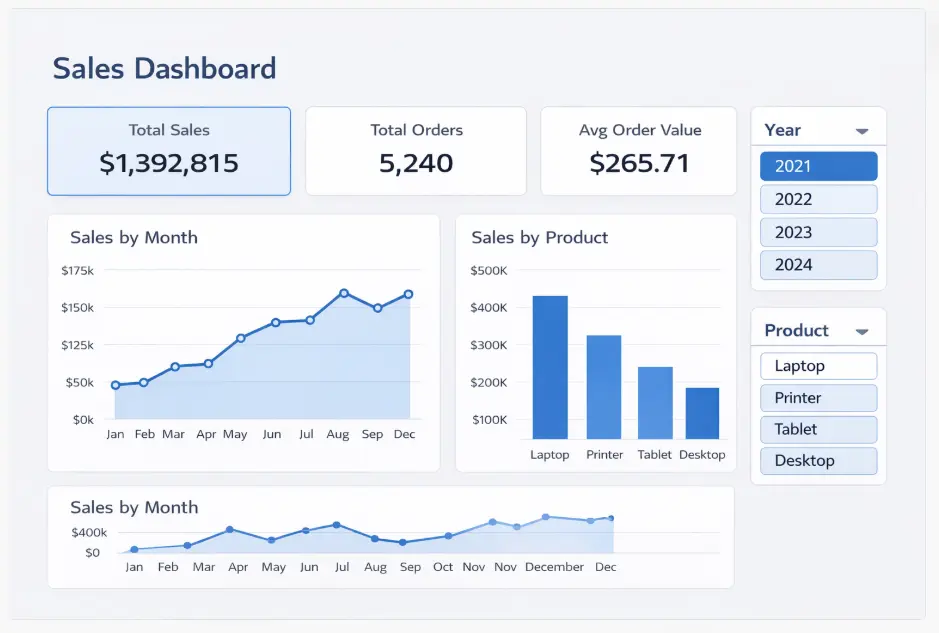Click the Year slicer header text

(x=782, y=130)
